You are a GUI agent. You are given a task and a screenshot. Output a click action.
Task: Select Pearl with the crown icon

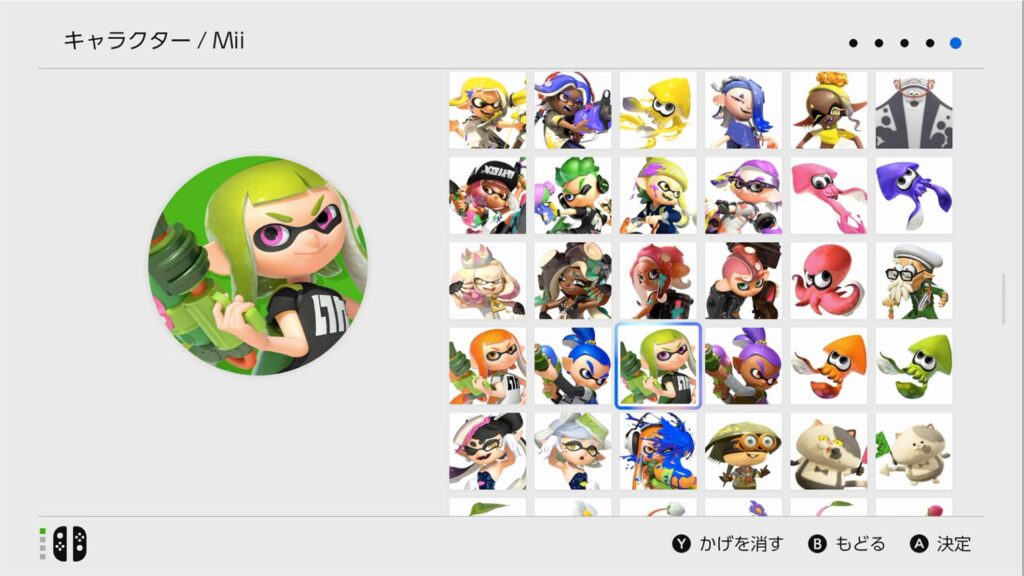tap(487, 281)
